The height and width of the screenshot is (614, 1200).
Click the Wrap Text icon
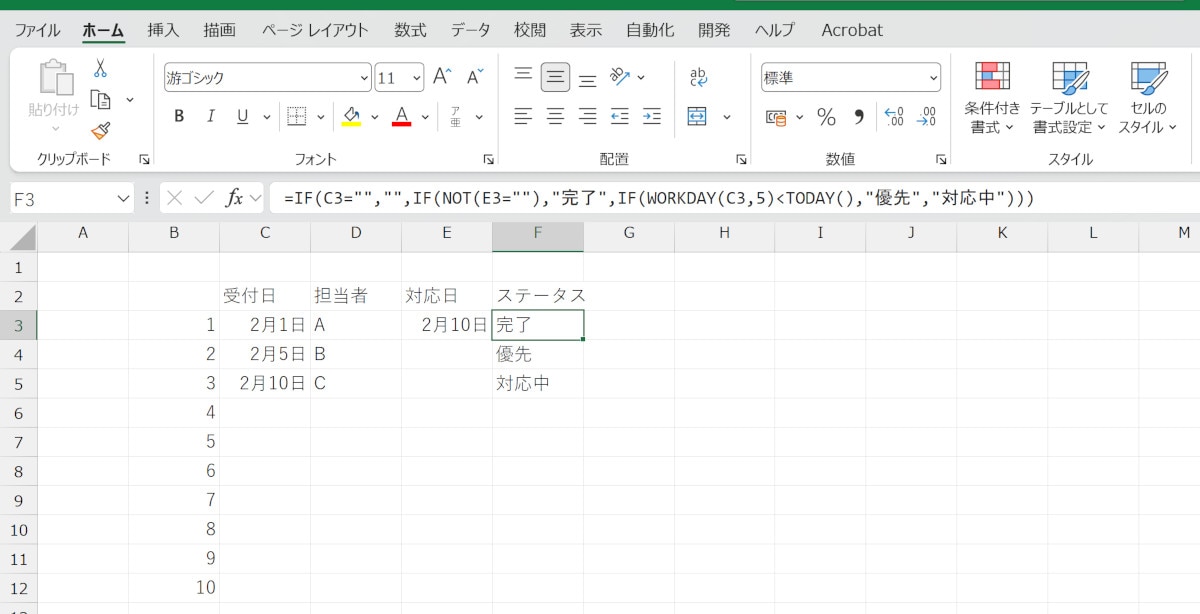point(699,77)
